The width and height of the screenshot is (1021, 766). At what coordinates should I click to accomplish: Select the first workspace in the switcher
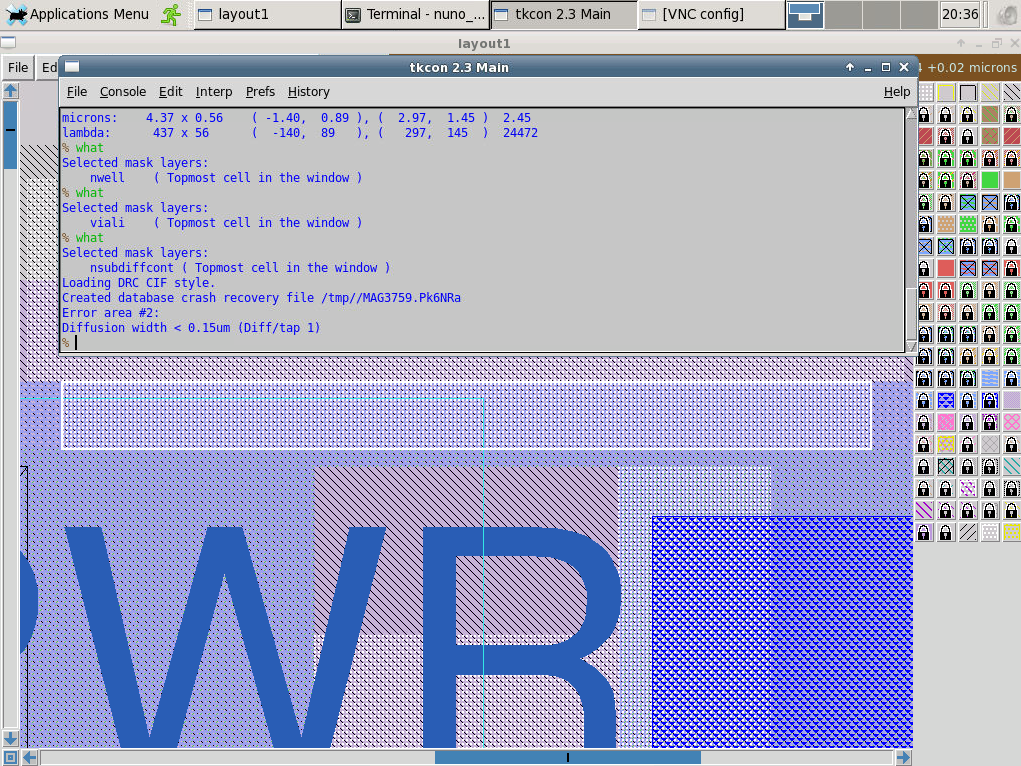point(805,14)
